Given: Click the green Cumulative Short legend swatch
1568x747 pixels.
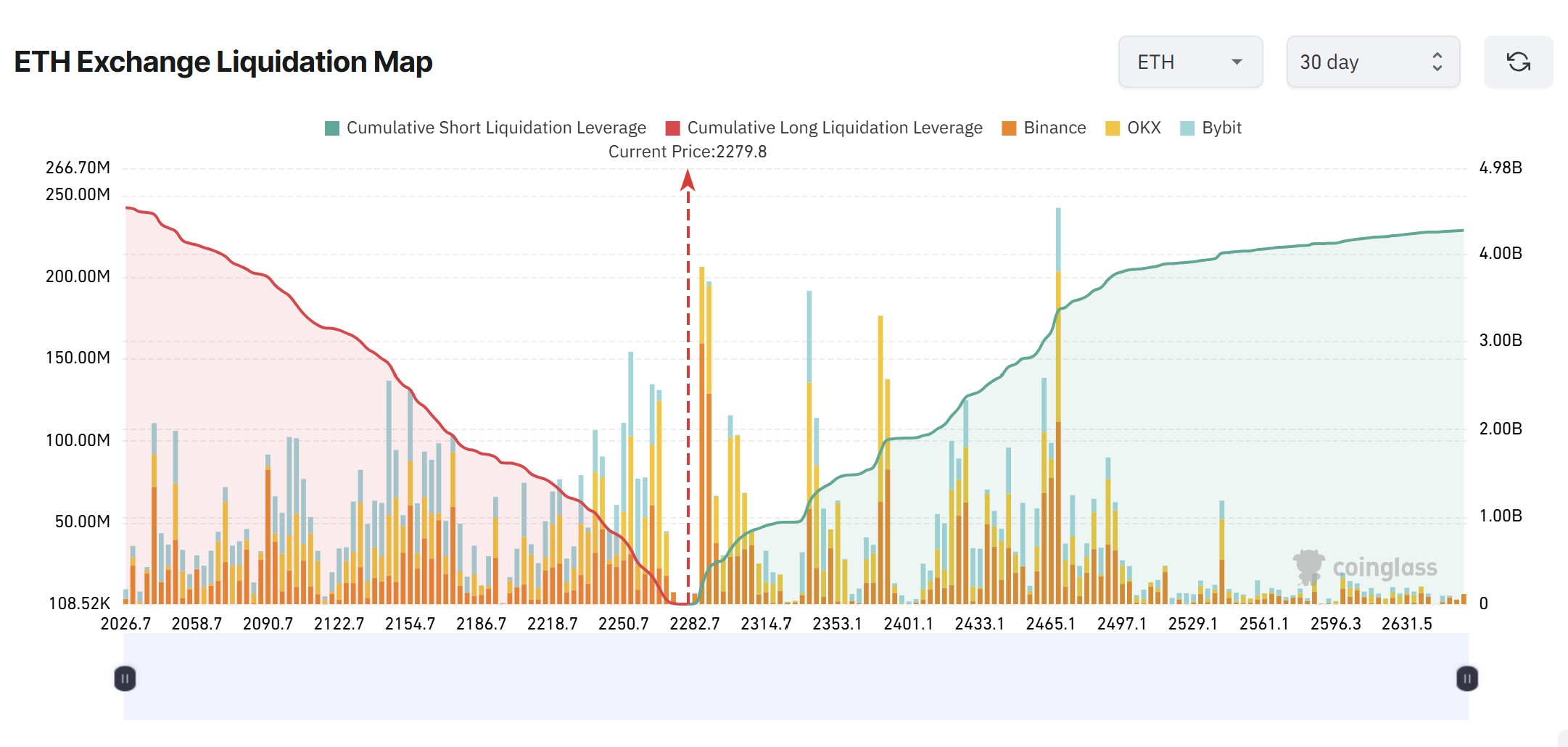Looking at the screenshot, I should (x=332, y=128).
